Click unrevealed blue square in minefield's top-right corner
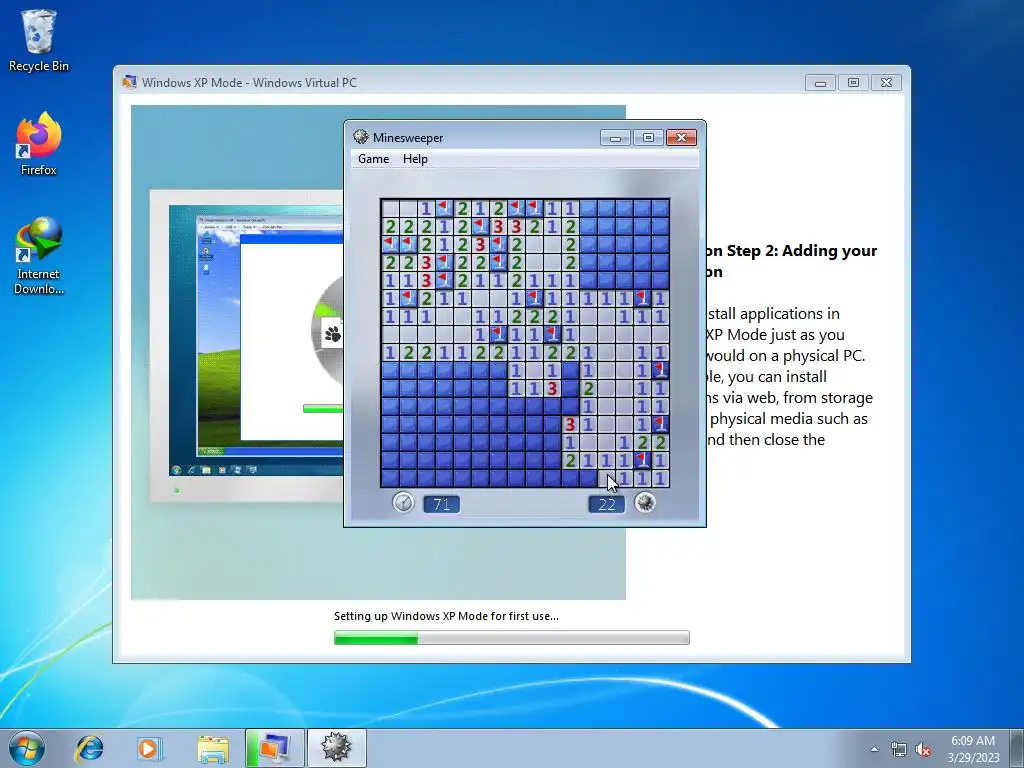Image resolution: width=1024 pixels, height=768 pixels. tap(660, 208)
